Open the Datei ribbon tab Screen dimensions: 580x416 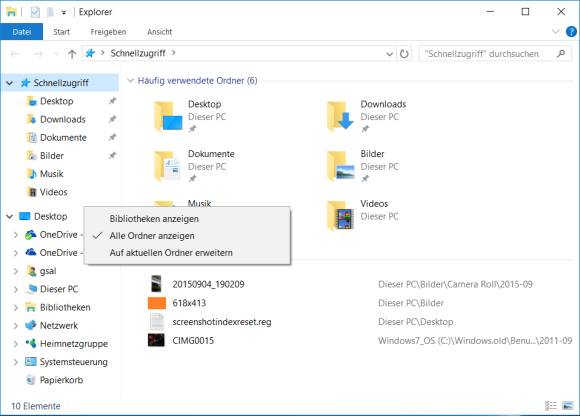(x=22, y=32)
